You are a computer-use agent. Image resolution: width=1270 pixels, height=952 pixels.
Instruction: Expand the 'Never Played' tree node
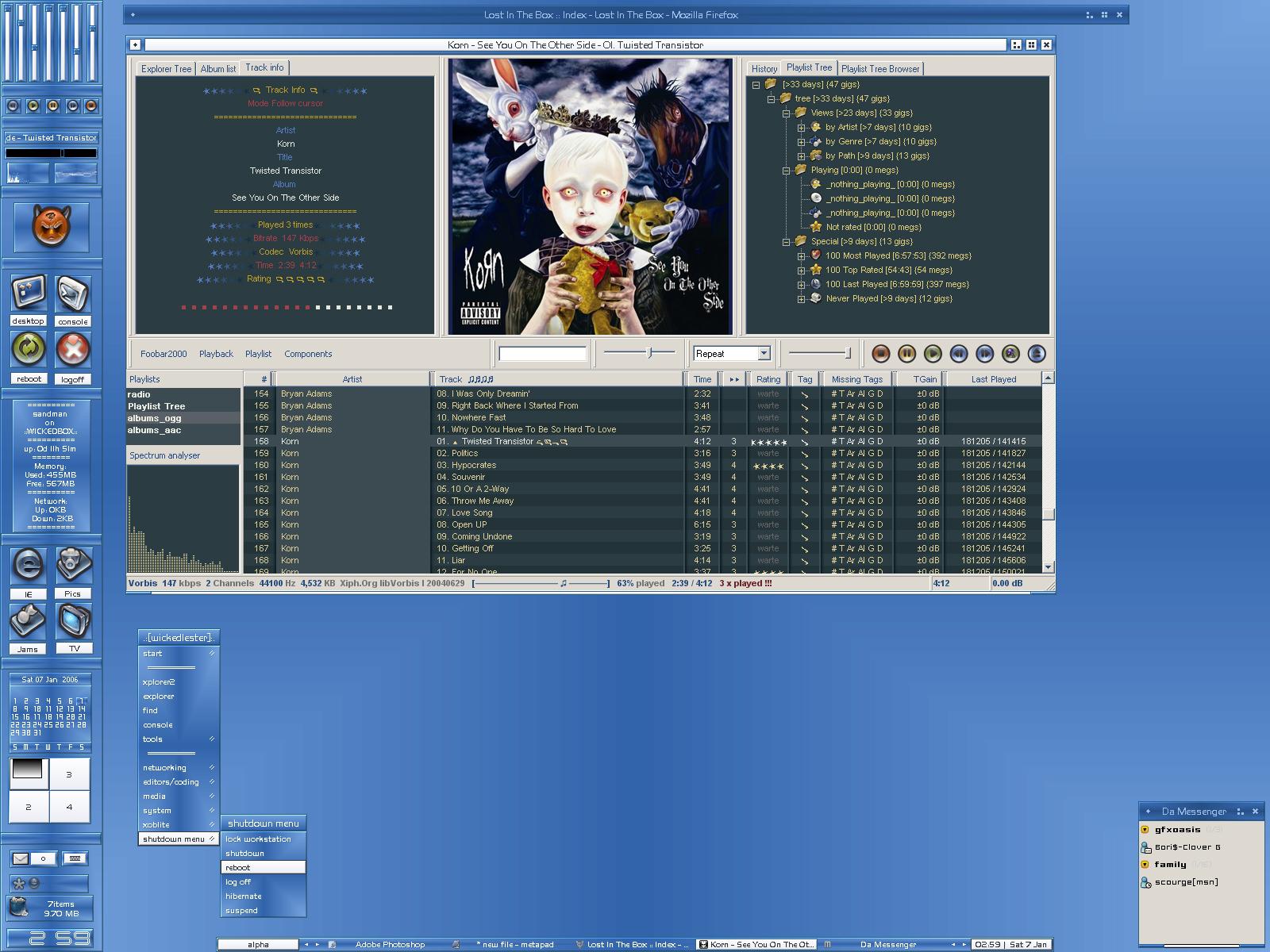801,299
